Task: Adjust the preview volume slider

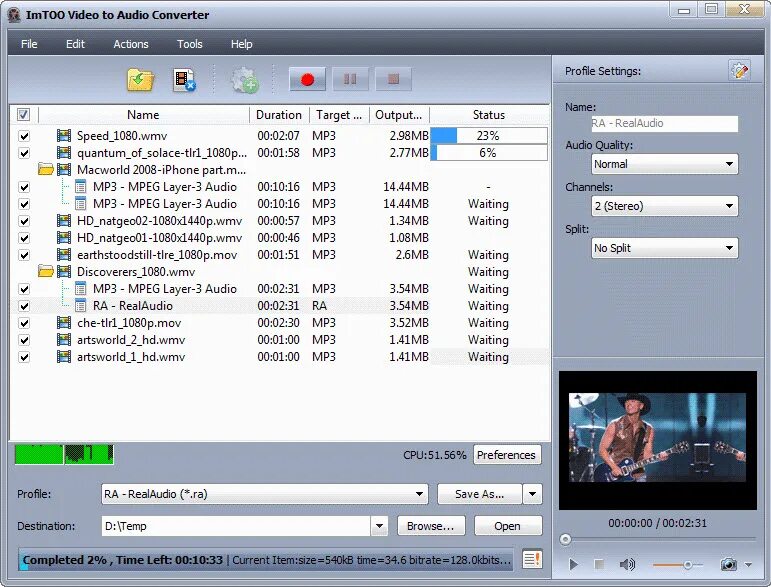Action: point(687,565)
